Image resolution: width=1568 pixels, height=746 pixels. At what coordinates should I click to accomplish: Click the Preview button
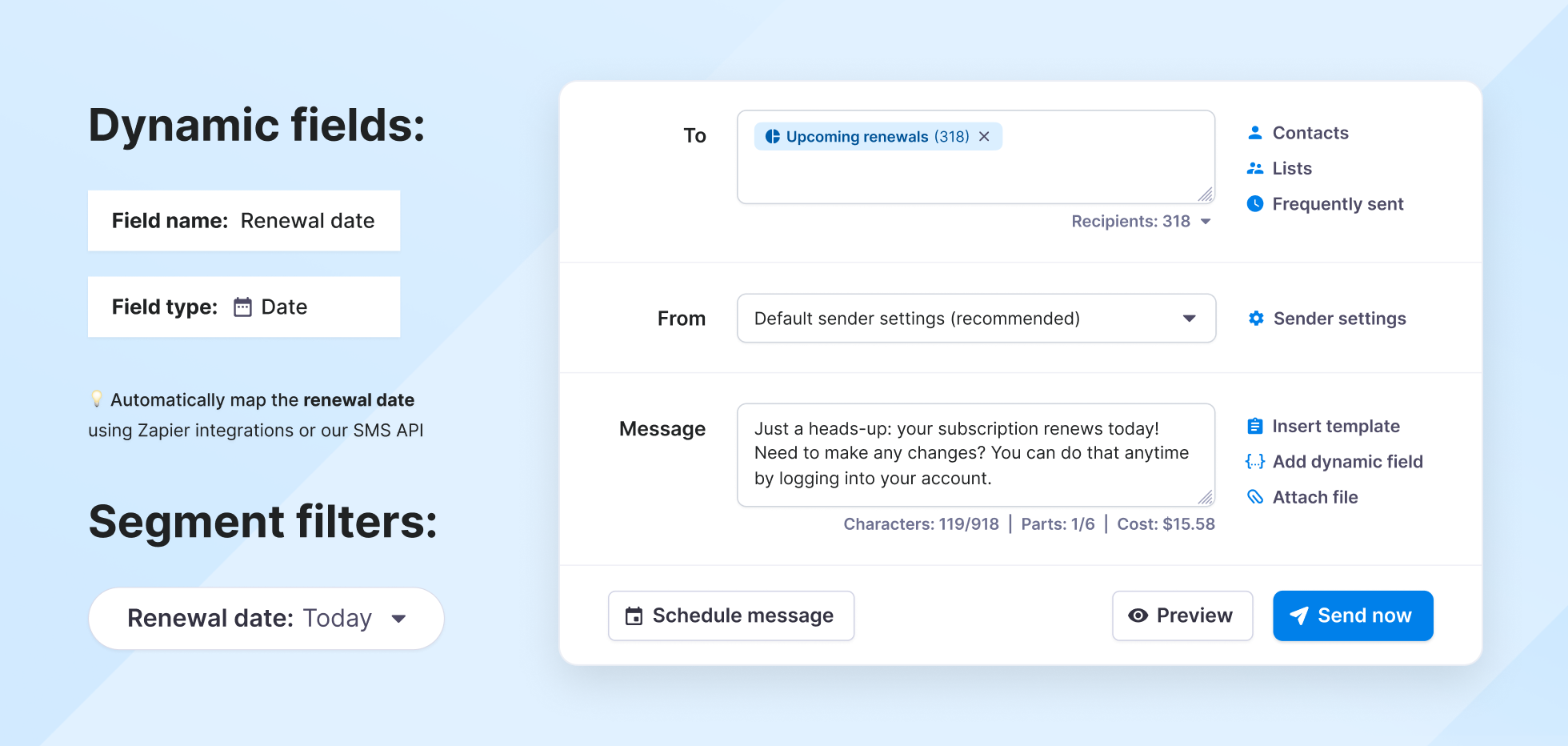click(x=1182, y=616)
